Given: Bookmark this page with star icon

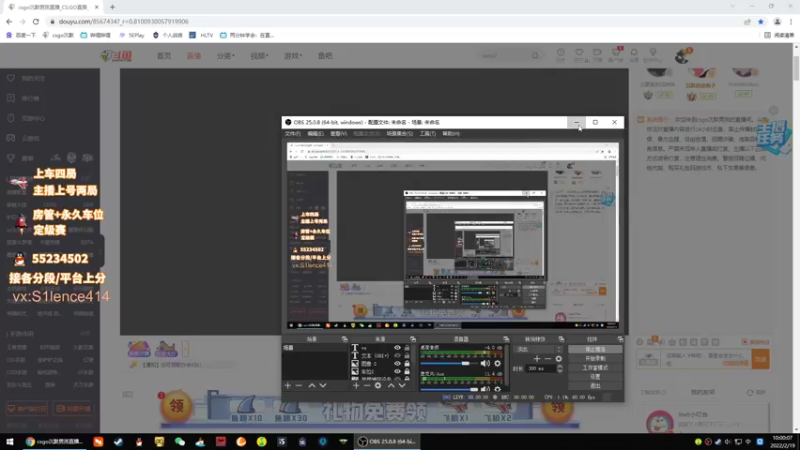Looking at the screenshot, I should click(761, 21).
